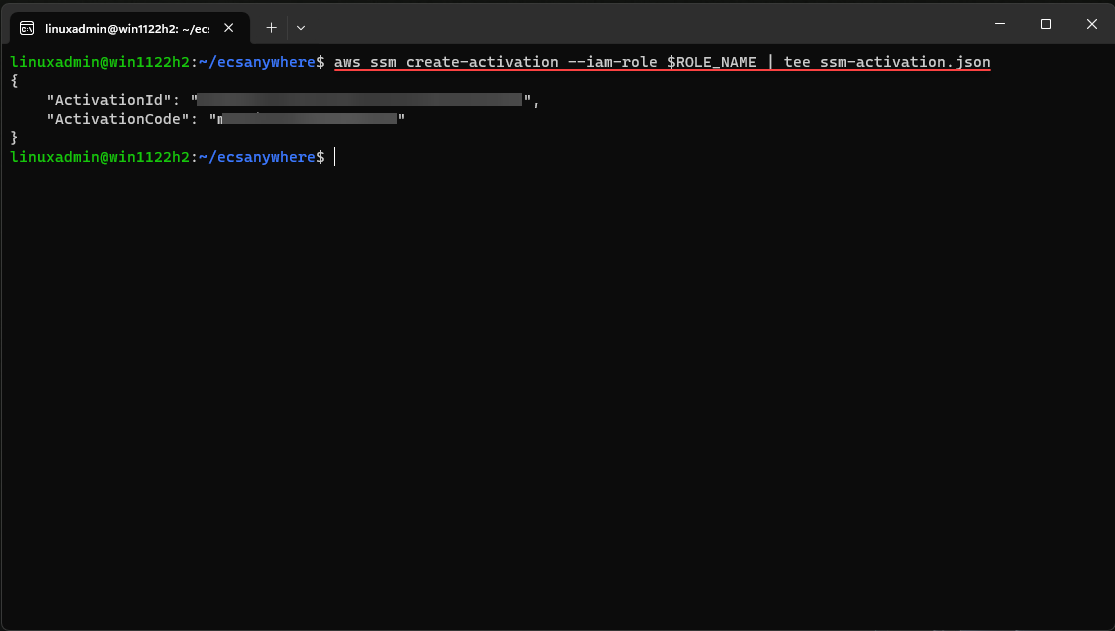Click the second ~/ecsanywhere prompt path

(257, 157)
